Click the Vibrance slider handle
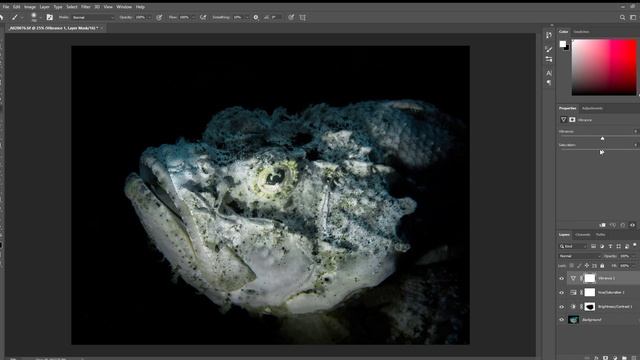Image resolution: width=640 pixels, height=360 pixels. pyautogui.click(x=602, y=139)
